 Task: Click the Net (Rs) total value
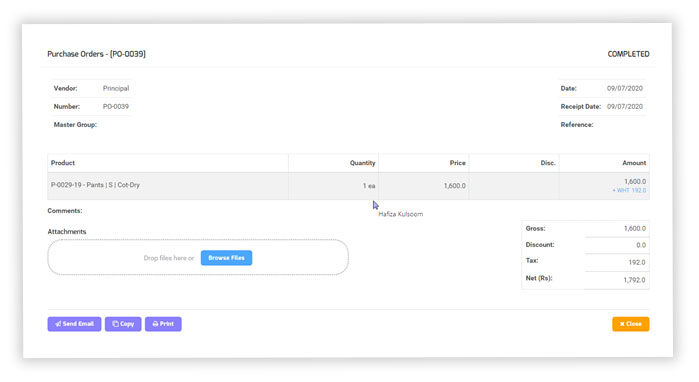pos(634,280)
